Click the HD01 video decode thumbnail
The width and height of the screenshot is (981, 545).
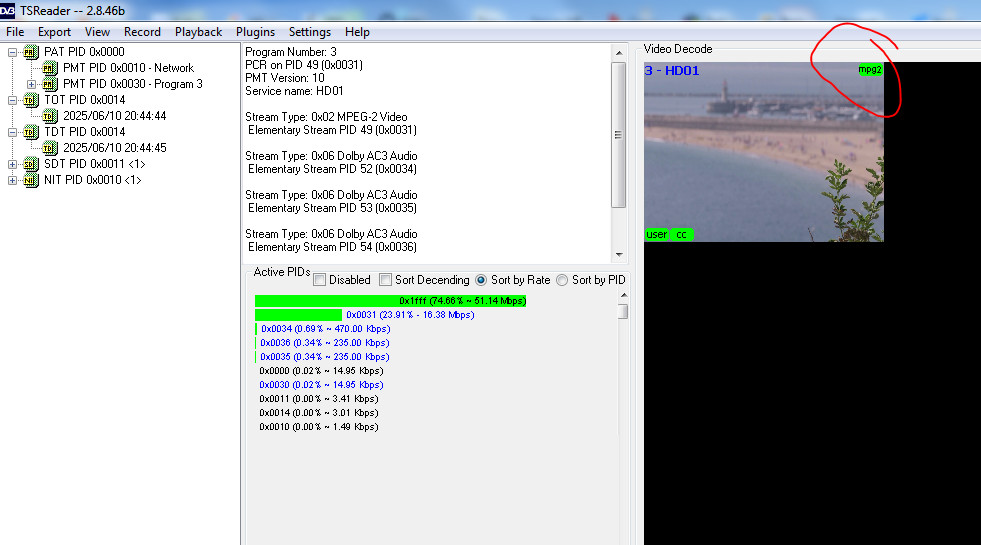(x=763, y=152)
